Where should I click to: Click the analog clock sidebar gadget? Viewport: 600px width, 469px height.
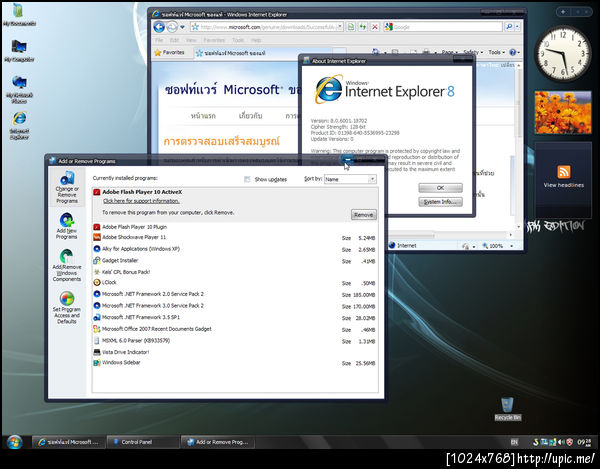pyautogui.click(x=563, y=54)
